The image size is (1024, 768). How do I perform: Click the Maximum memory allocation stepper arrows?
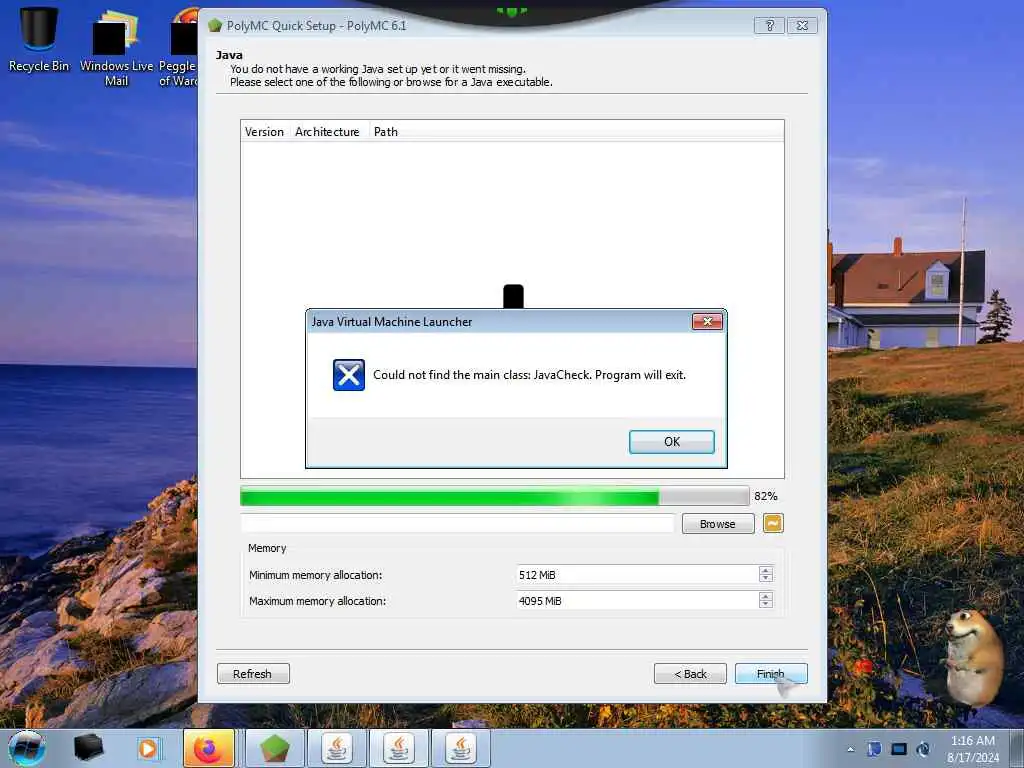pyautogui.click(x=765, y=600)
